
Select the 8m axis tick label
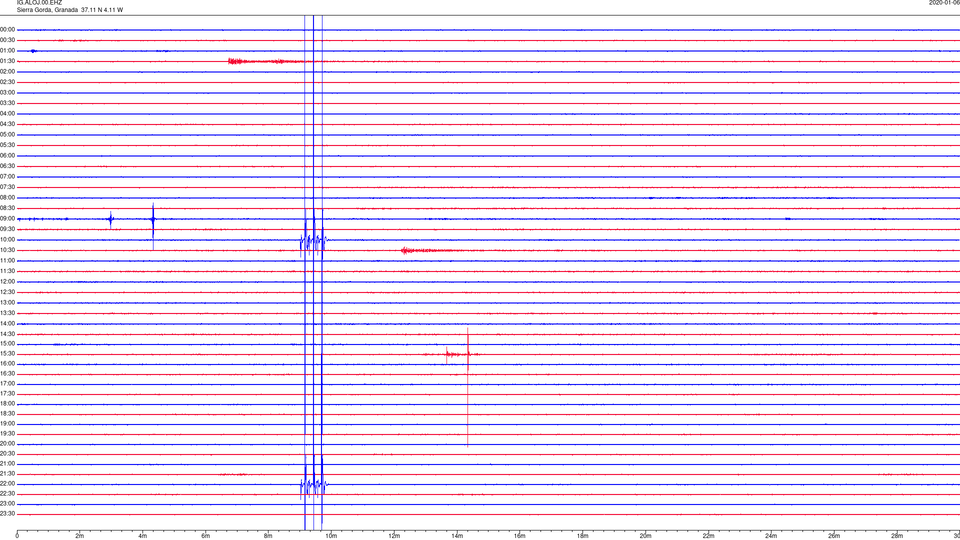(268, 536)
